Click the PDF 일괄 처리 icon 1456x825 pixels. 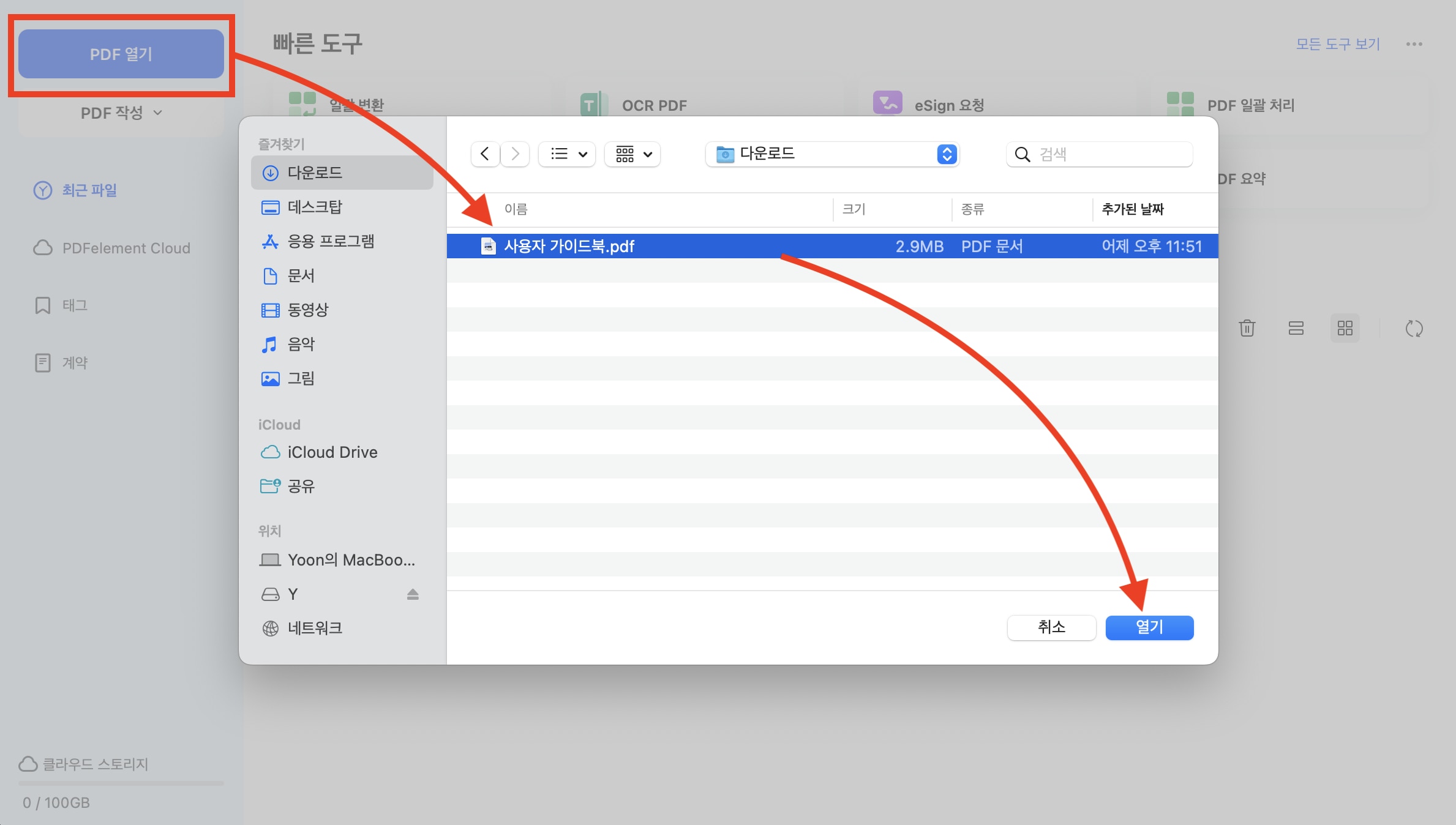point(1180,104)
